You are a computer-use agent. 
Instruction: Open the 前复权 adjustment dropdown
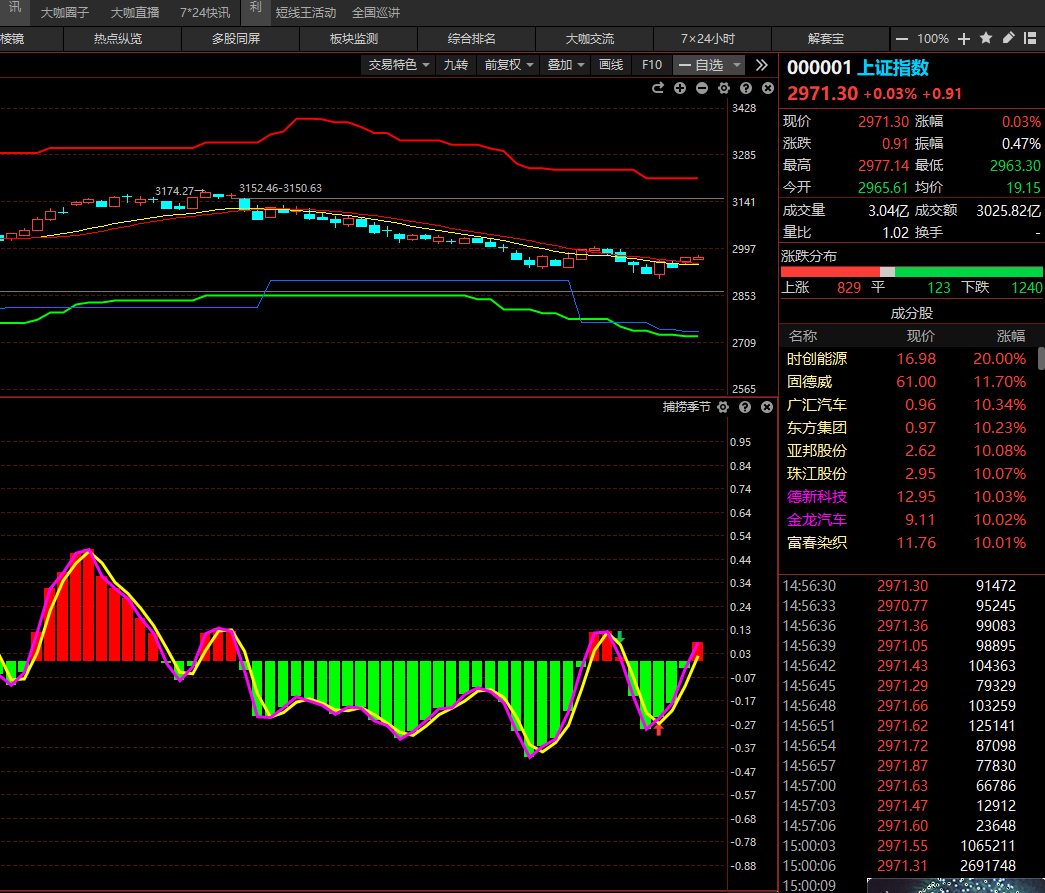pos(508,65)
